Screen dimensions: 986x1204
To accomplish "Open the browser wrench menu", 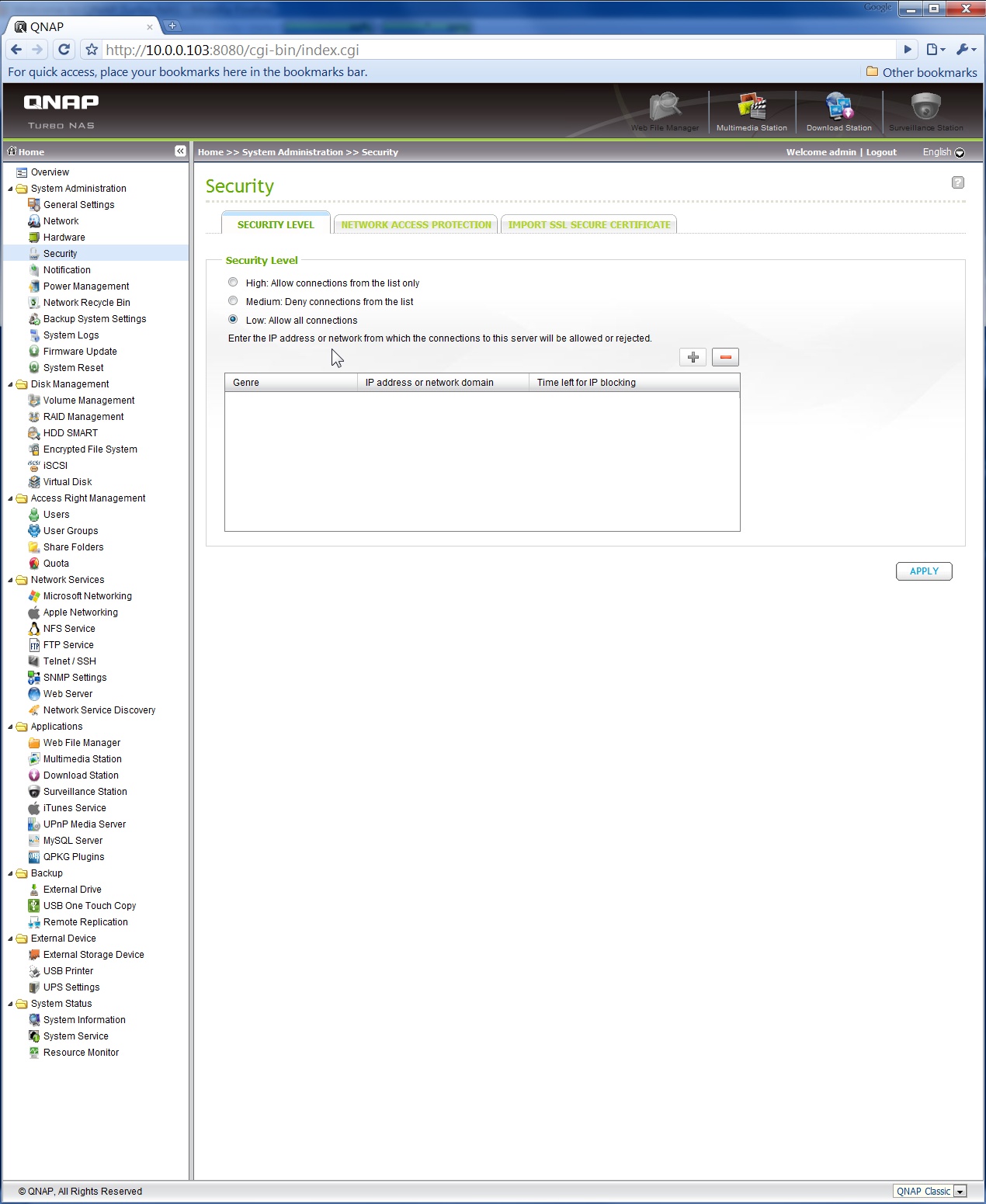I will [x=966, y=50].
